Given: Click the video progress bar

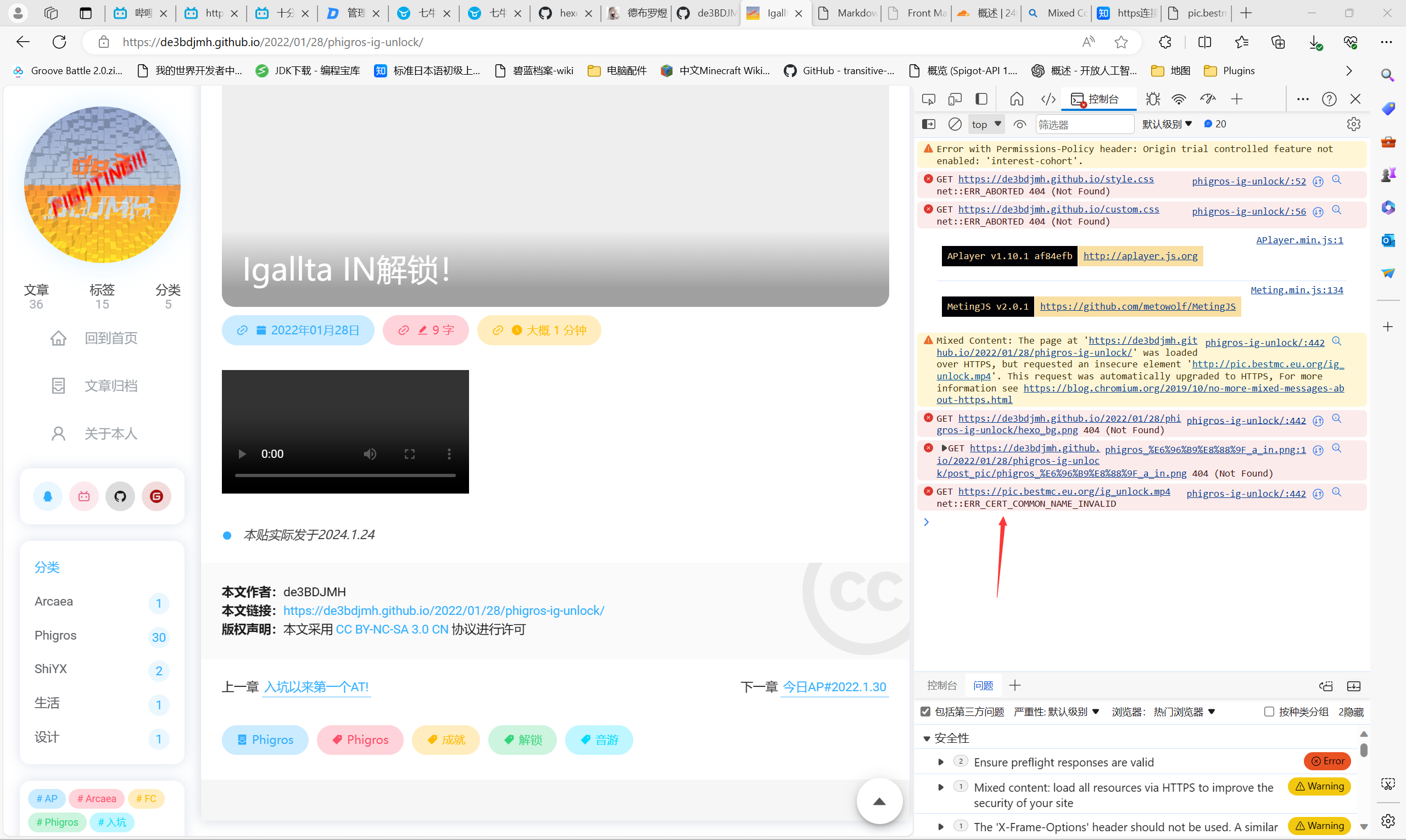Looking at the screenshot, I should (345, 475).
